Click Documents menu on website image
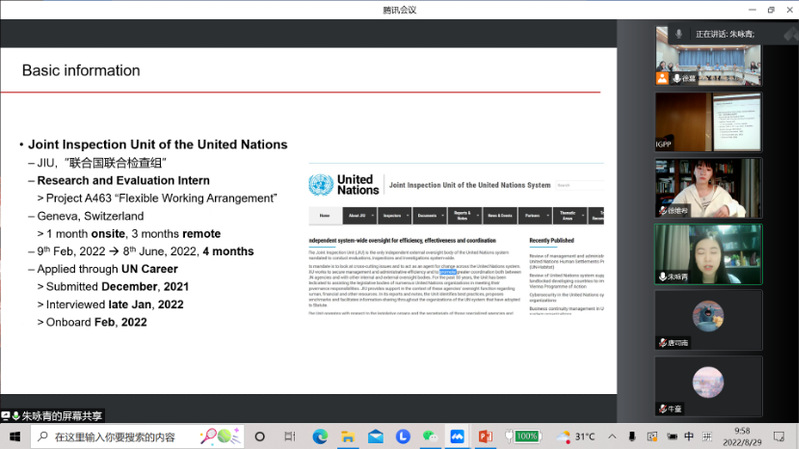Screen dimensions: 799x449 [x=430, y=216]
